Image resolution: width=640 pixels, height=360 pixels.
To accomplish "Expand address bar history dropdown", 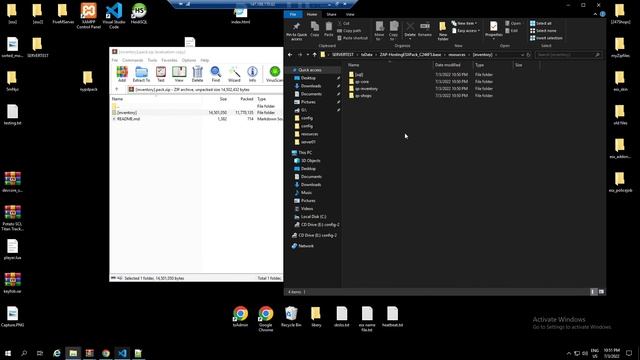I will click(522, 55).
